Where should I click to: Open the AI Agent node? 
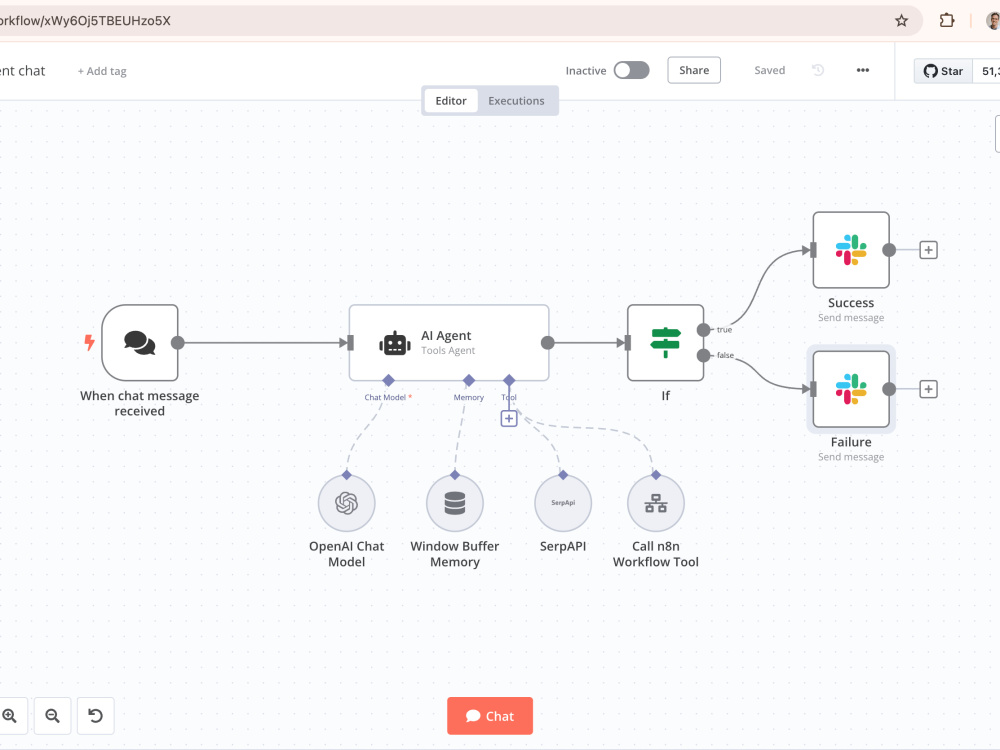tap(448, 342)
